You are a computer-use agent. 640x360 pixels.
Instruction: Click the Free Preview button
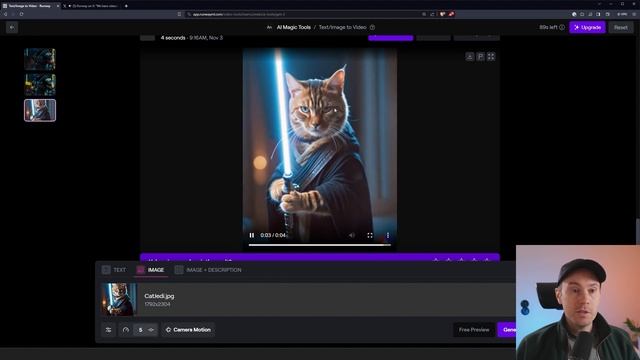pyautogui.click(x=473, y=330)
